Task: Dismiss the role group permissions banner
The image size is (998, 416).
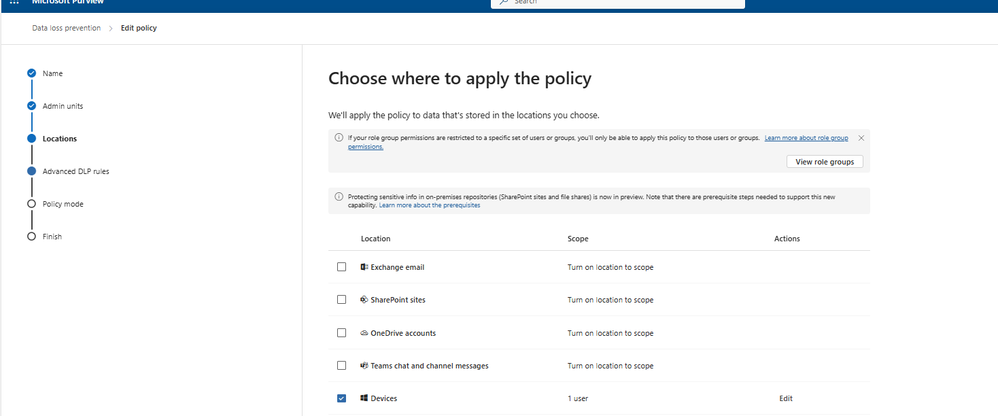Action: tap(861, 138)
